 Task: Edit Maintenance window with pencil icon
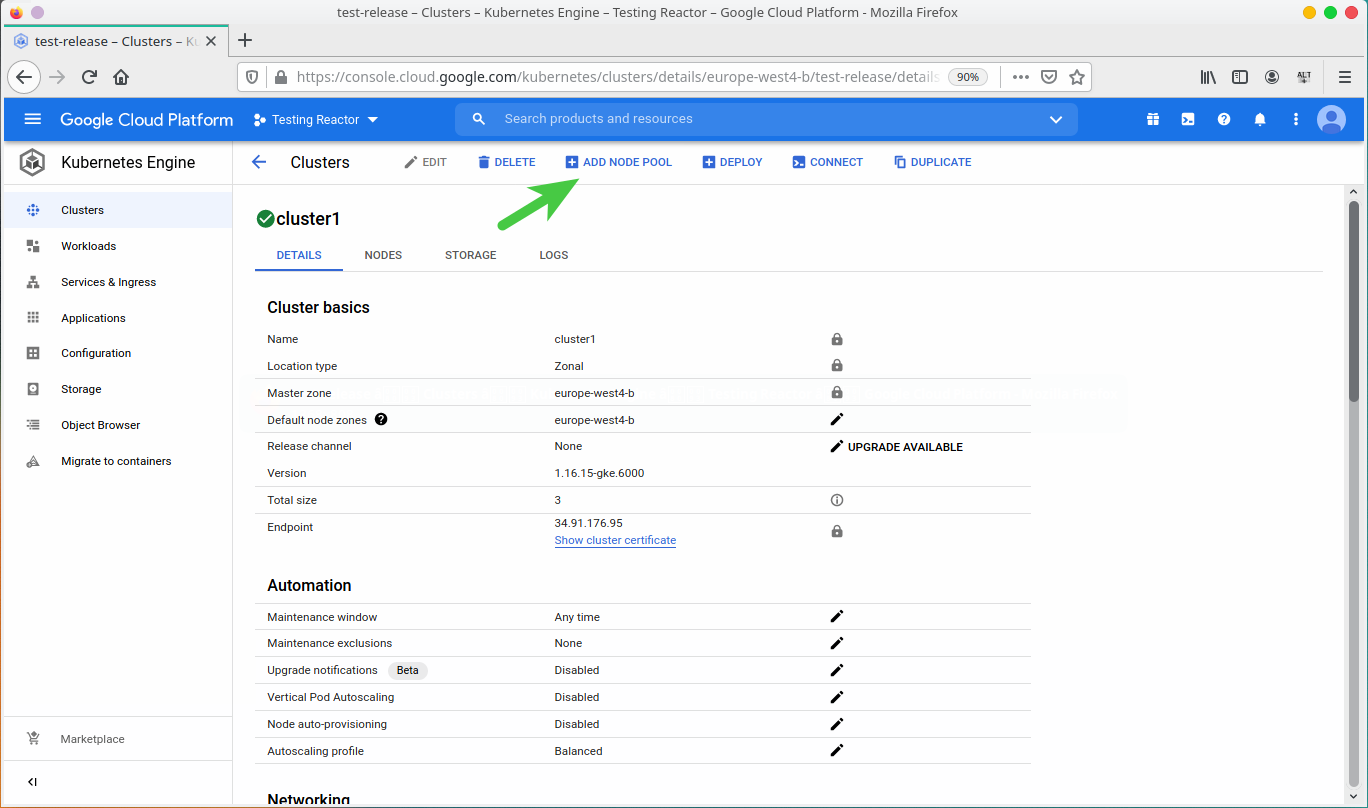(x=837, y=617)
